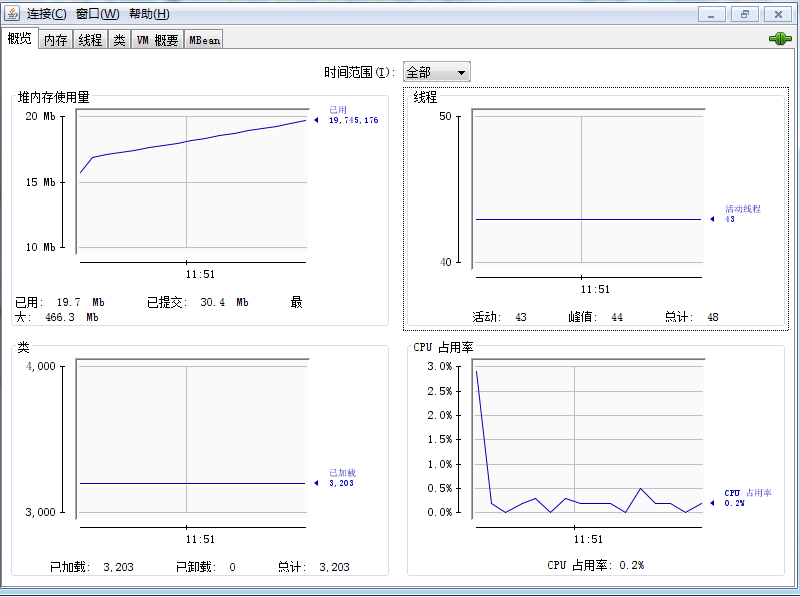Viewport: 800px width, 597px height.
Task: Restore the inner window size
Action: (x=745, y=14)
